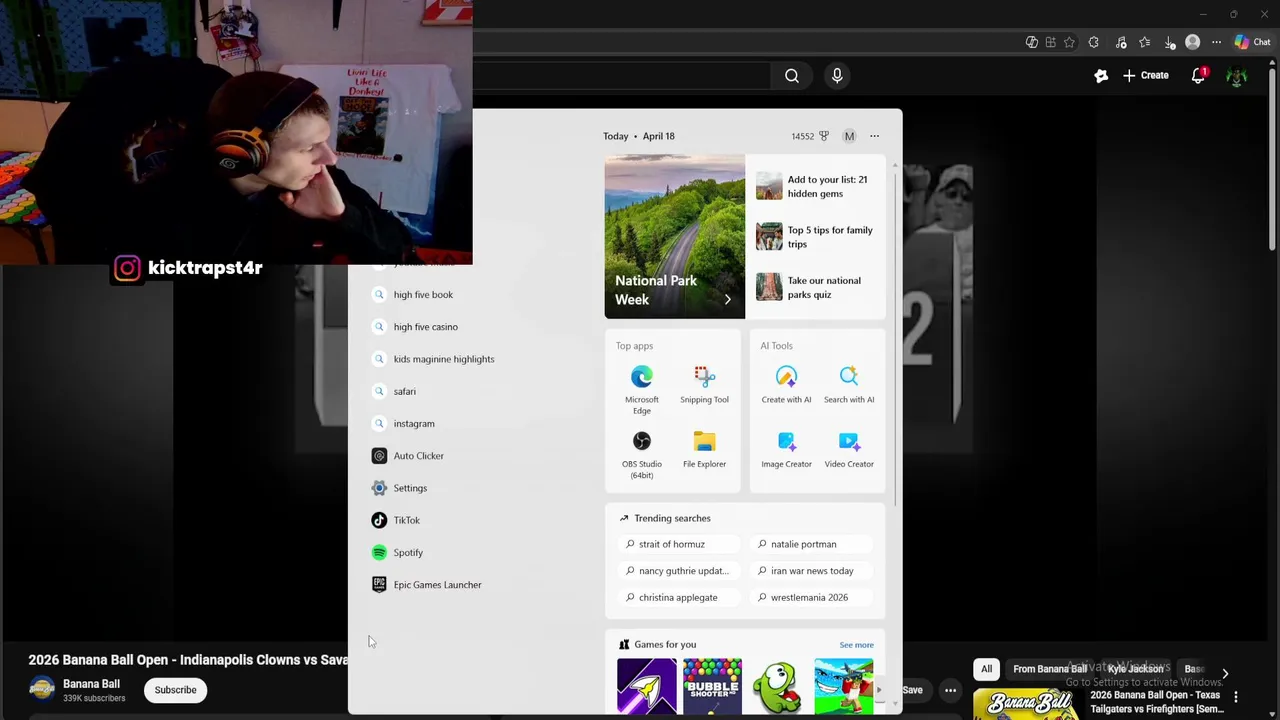This screenshot has height=720, width=1280.
Task: Open 'Add to your list: 21 hidden gems'
Action: pos(816,186)
